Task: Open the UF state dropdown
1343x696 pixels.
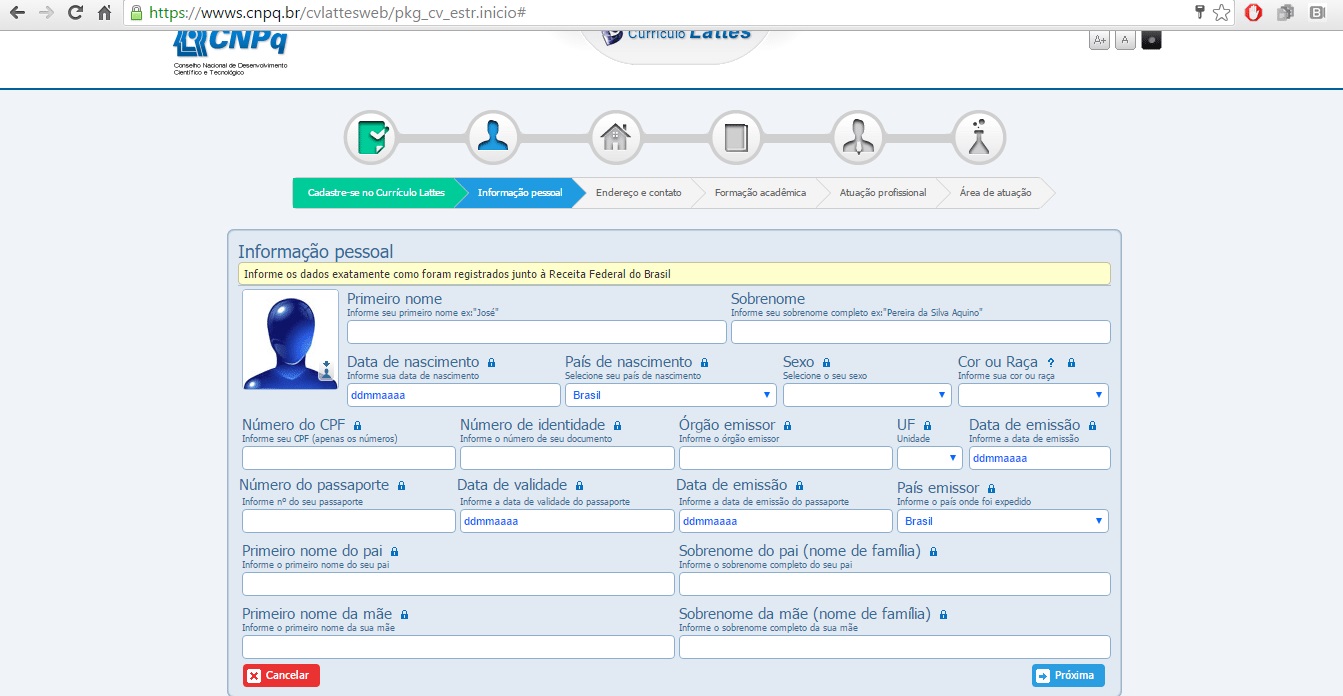Action: [x=929, y=458]
